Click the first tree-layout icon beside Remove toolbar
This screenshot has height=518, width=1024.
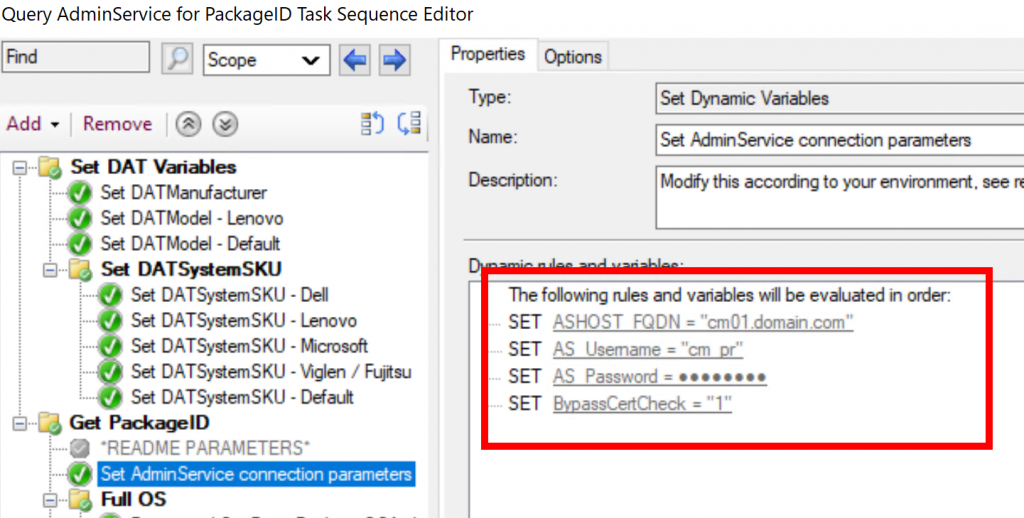point(372,124)
